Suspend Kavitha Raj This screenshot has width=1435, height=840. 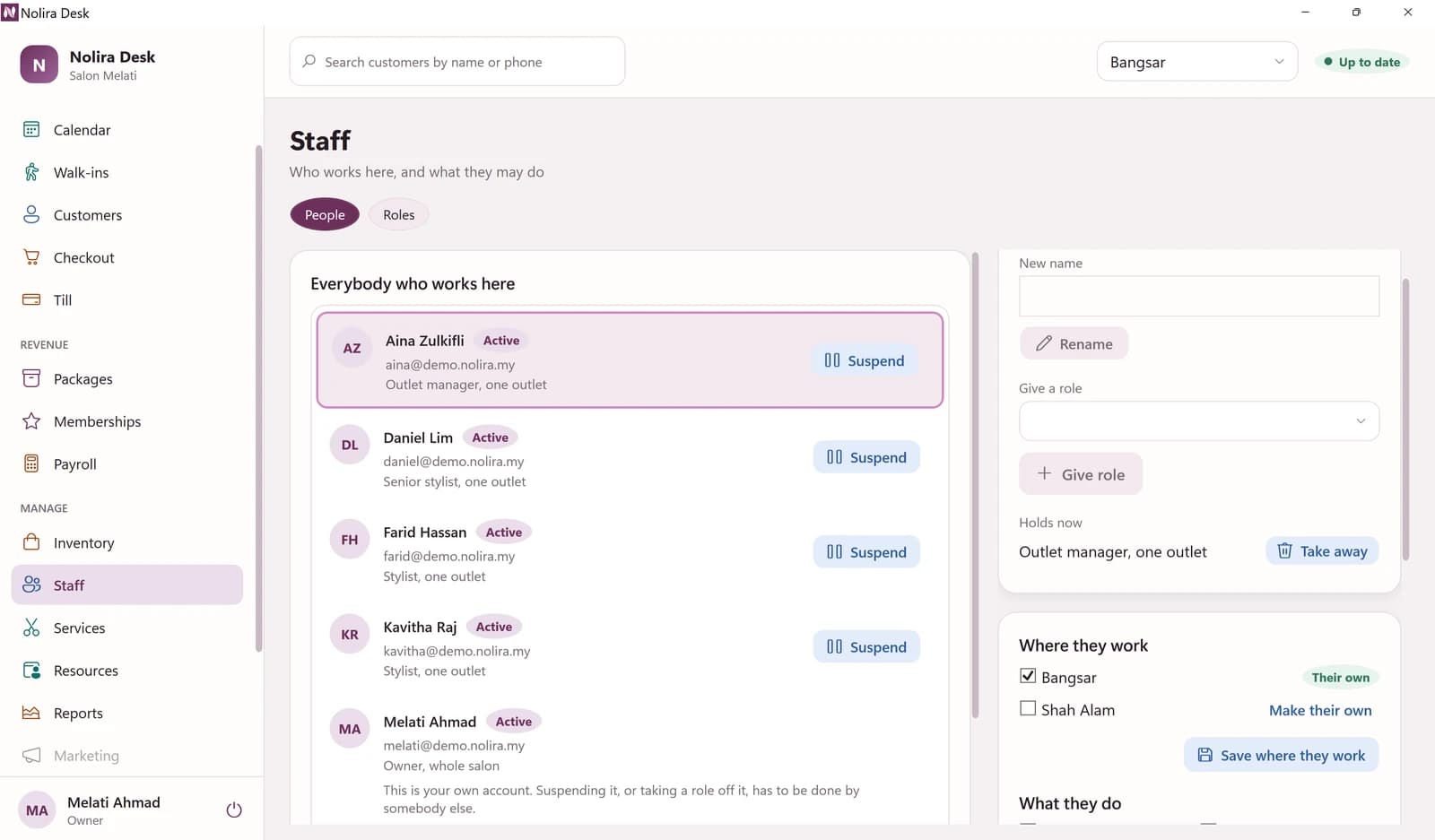click(x=866, y=647)
